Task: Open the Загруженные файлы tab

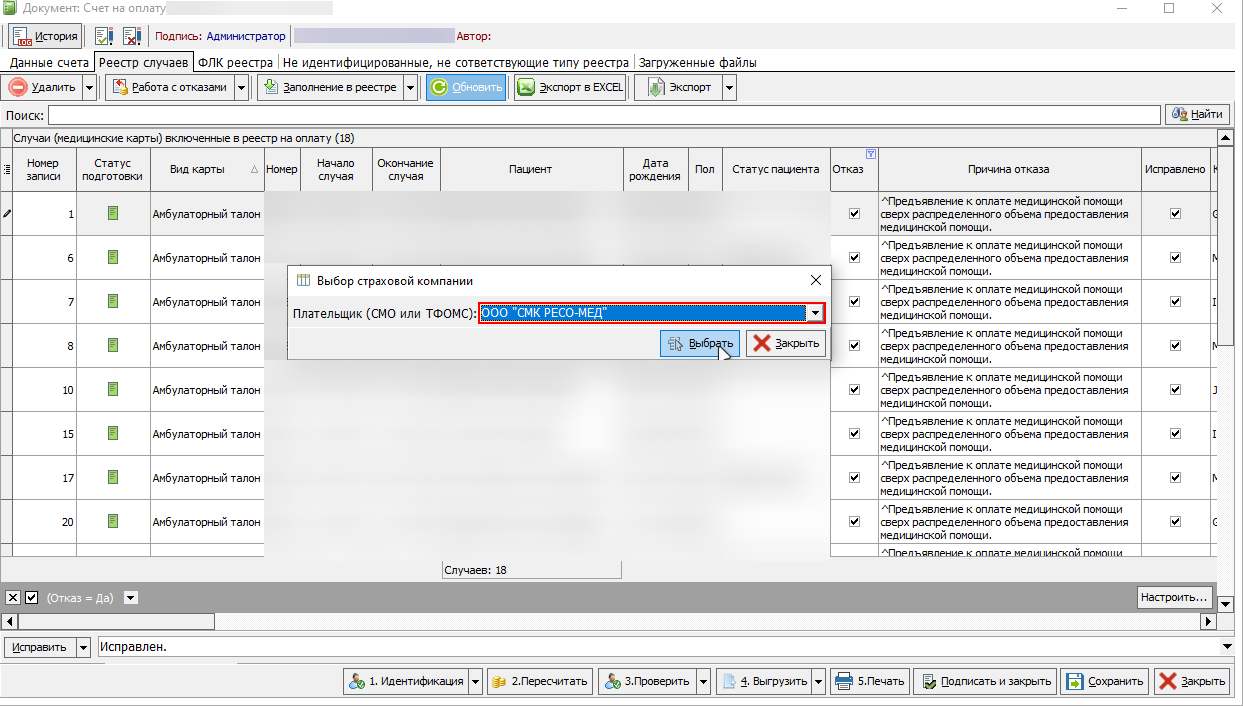Action: tap(697, 62)
